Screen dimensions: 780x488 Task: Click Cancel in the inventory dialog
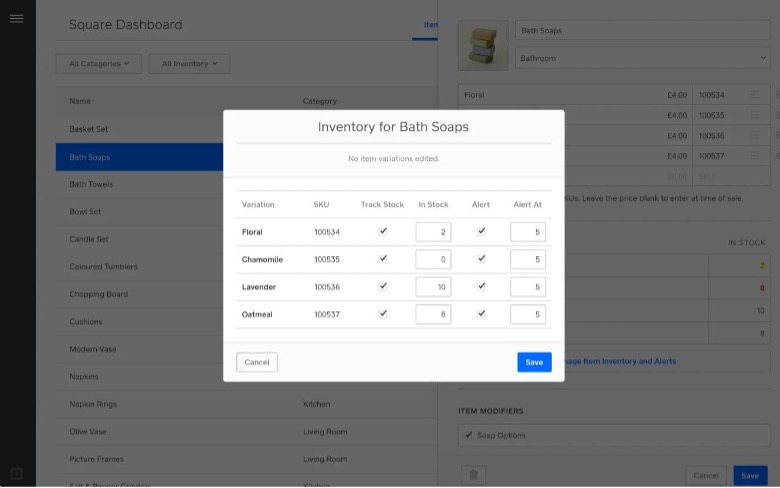click(x=257, y=362)
